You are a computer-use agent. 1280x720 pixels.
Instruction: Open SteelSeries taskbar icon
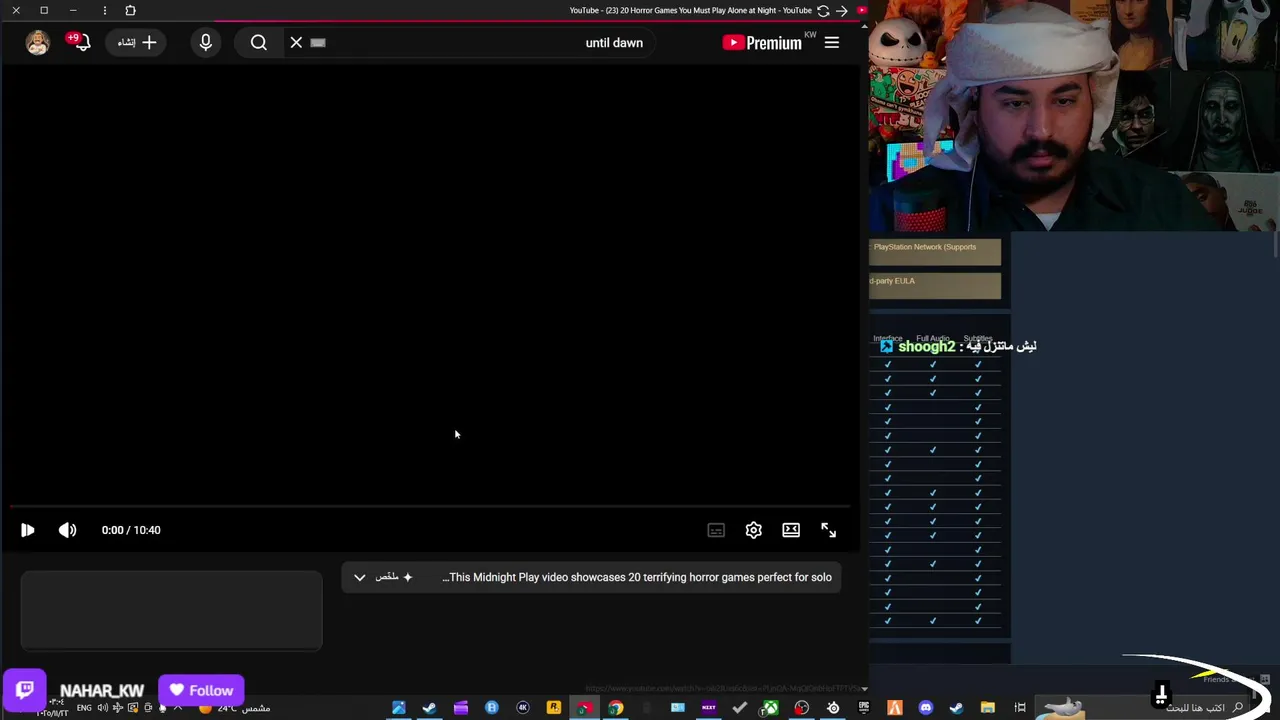[833, 708]
